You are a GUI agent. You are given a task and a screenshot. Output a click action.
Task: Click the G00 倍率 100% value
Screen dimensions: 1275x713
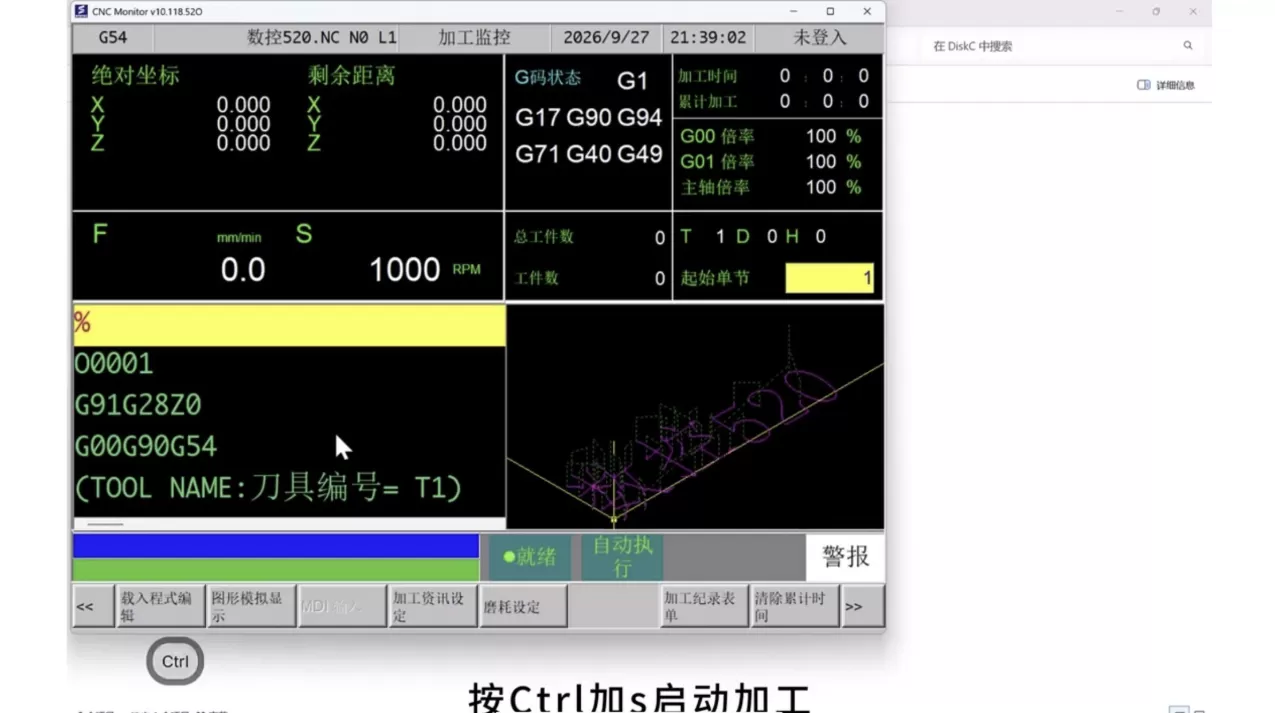pyautogui.click(x=833, y=136)
